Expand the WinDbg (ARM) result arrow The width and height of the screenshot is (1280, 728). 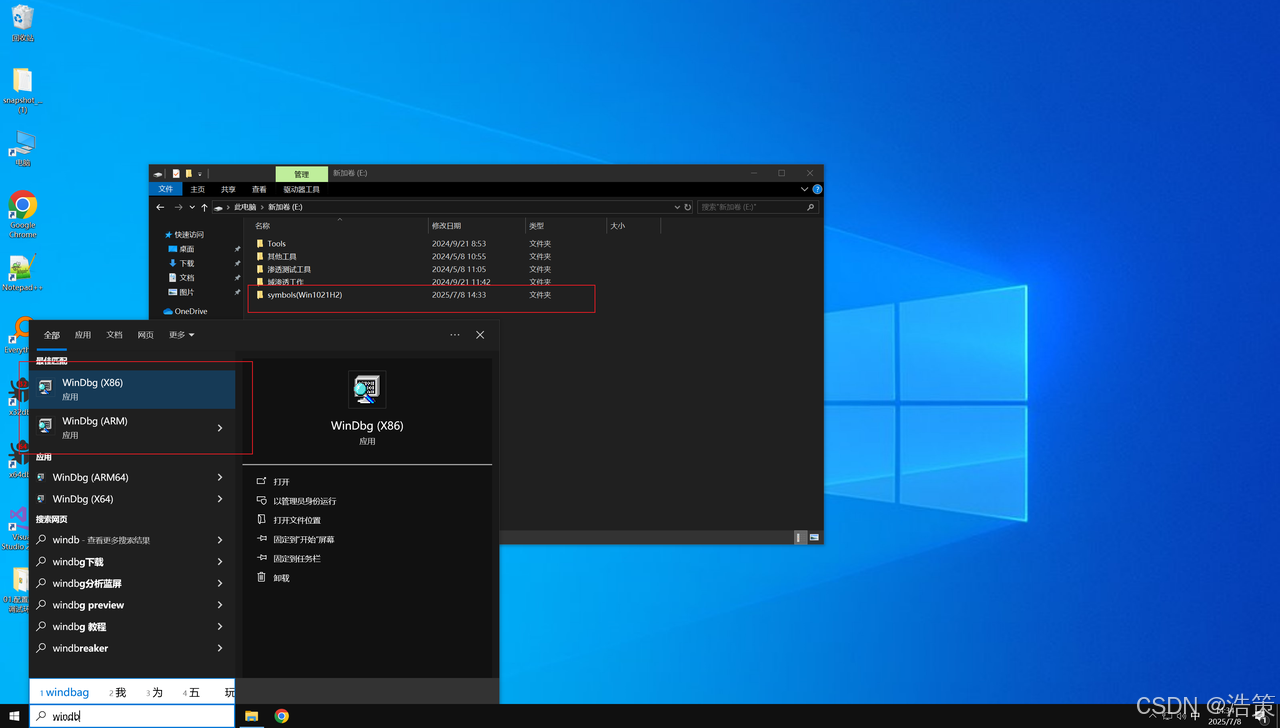[220, 428]
